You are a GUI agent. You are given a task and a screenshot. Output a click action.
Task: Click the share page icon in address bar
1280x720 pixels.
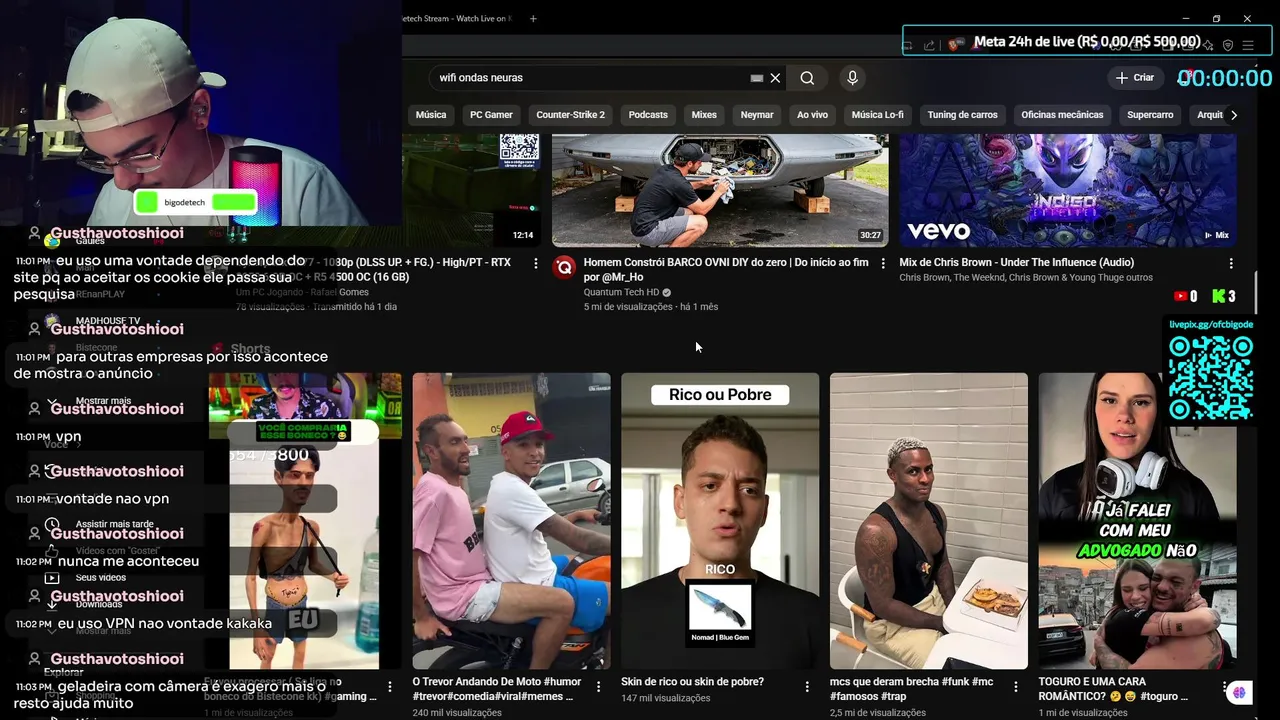930,45
